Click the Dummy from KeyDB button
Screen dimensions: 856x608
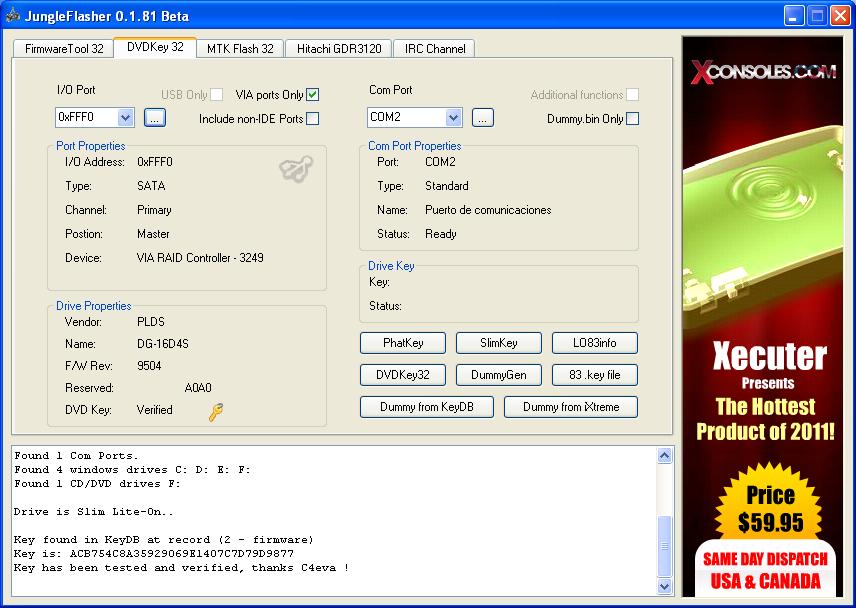427,407
